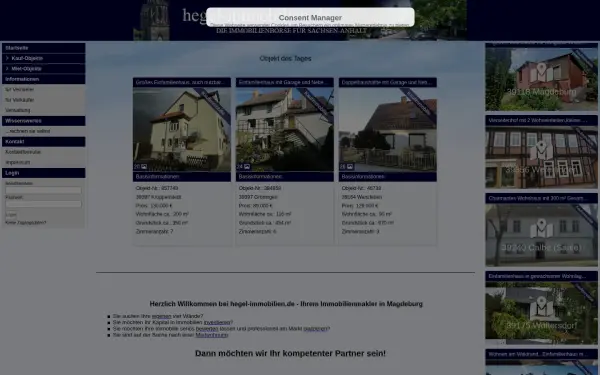The width and height of the screenshot is (600, 375).
Task: Click the 'bewerten' underlined link
Action: click(x=207, y=329)
